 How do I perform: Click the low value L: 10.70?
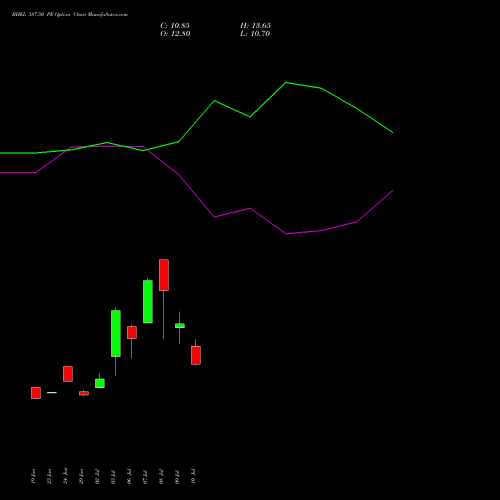tap(255, 34)
